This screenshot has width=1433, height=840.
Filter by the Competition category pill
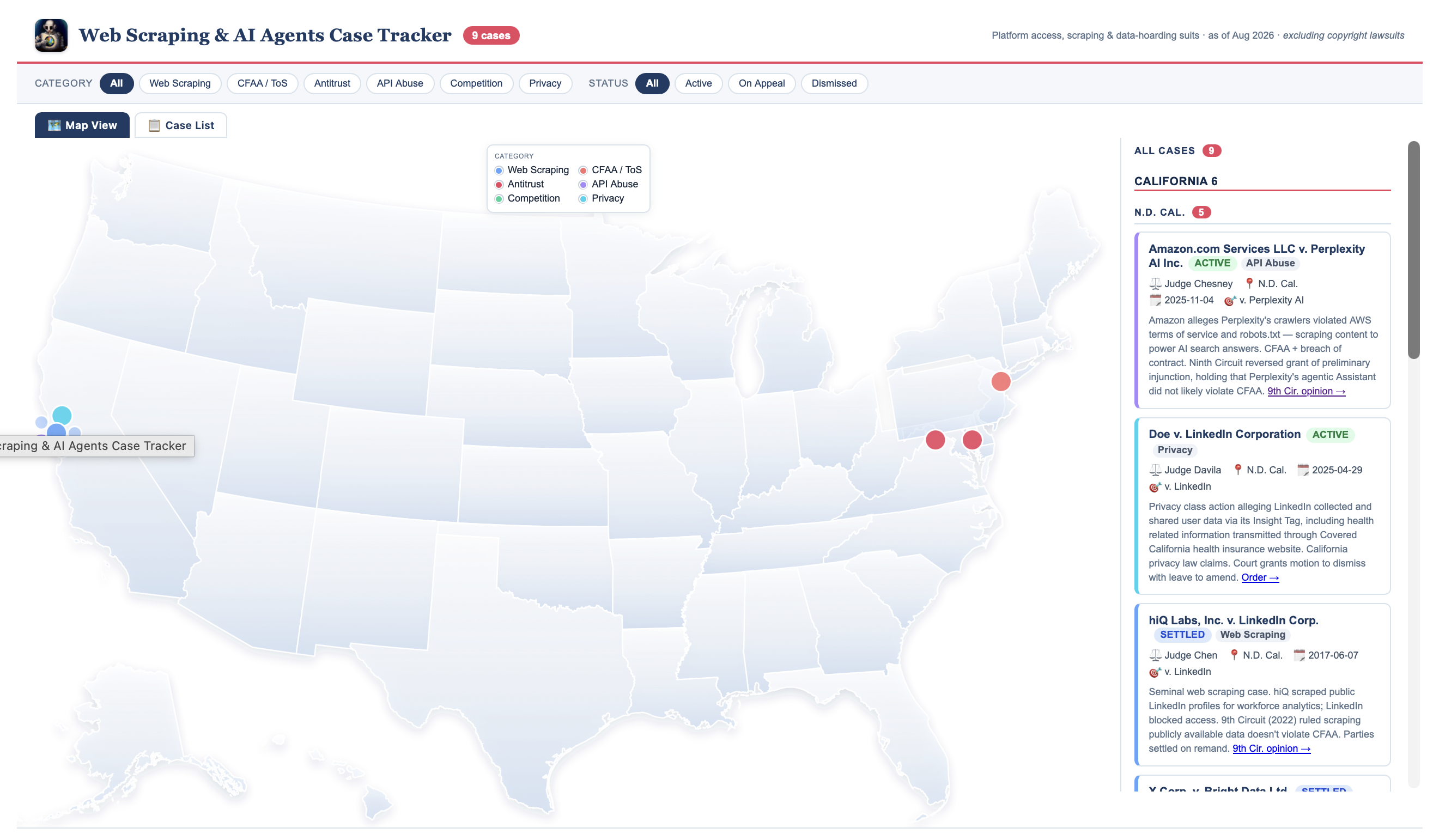coord(476,83)
